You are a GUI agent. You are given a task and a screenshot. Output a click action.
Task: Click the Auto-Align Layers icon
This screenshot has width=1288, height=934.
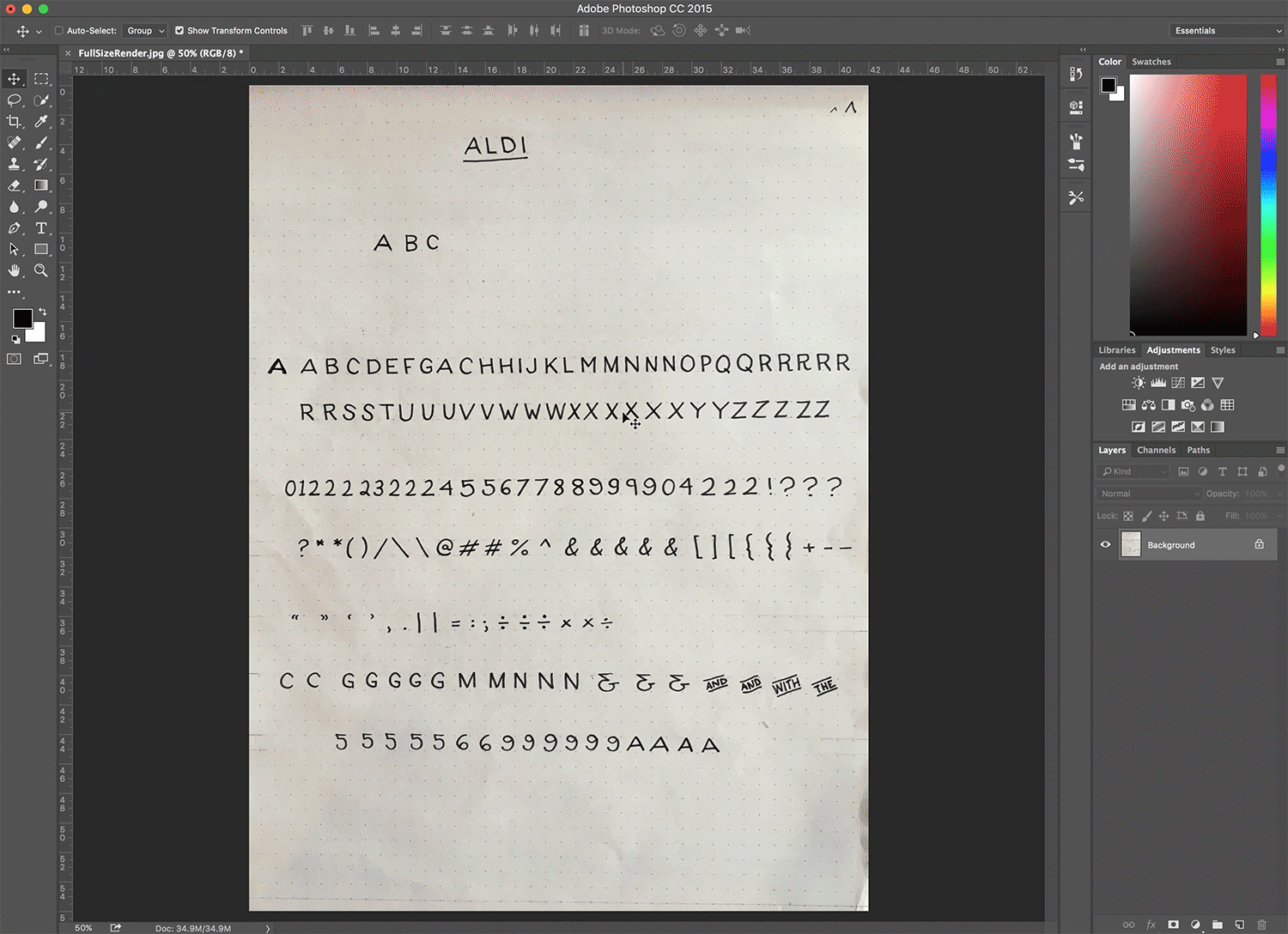584,30
